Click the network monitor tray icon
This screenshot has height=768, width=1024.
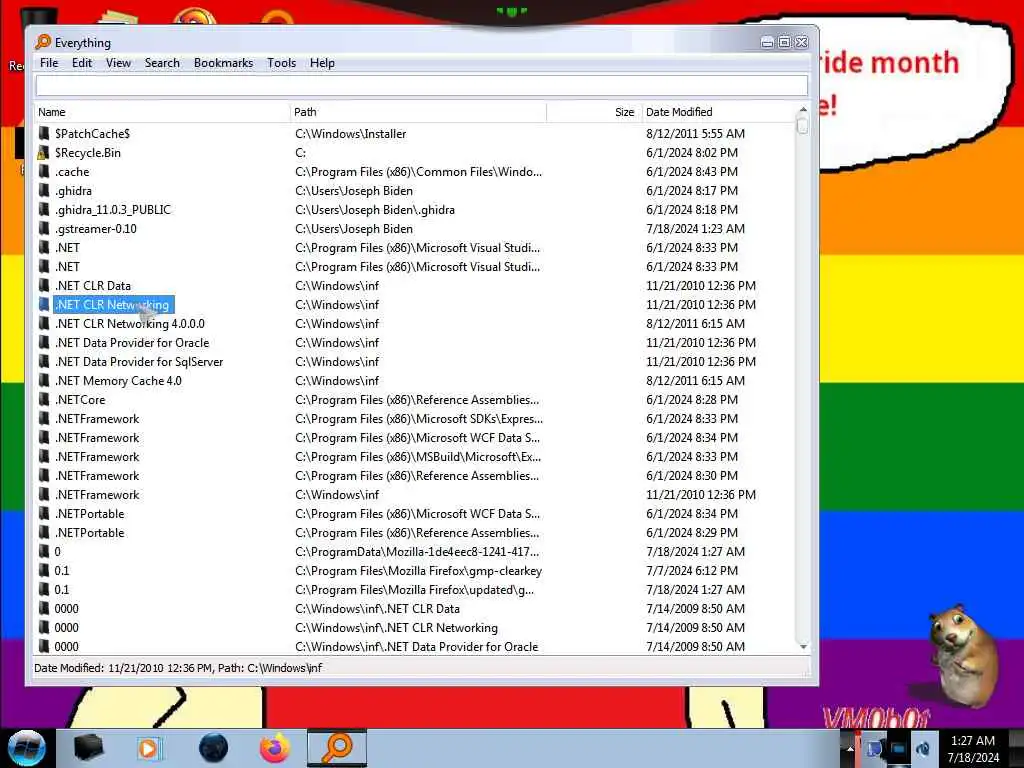click(x=898, y=748)
